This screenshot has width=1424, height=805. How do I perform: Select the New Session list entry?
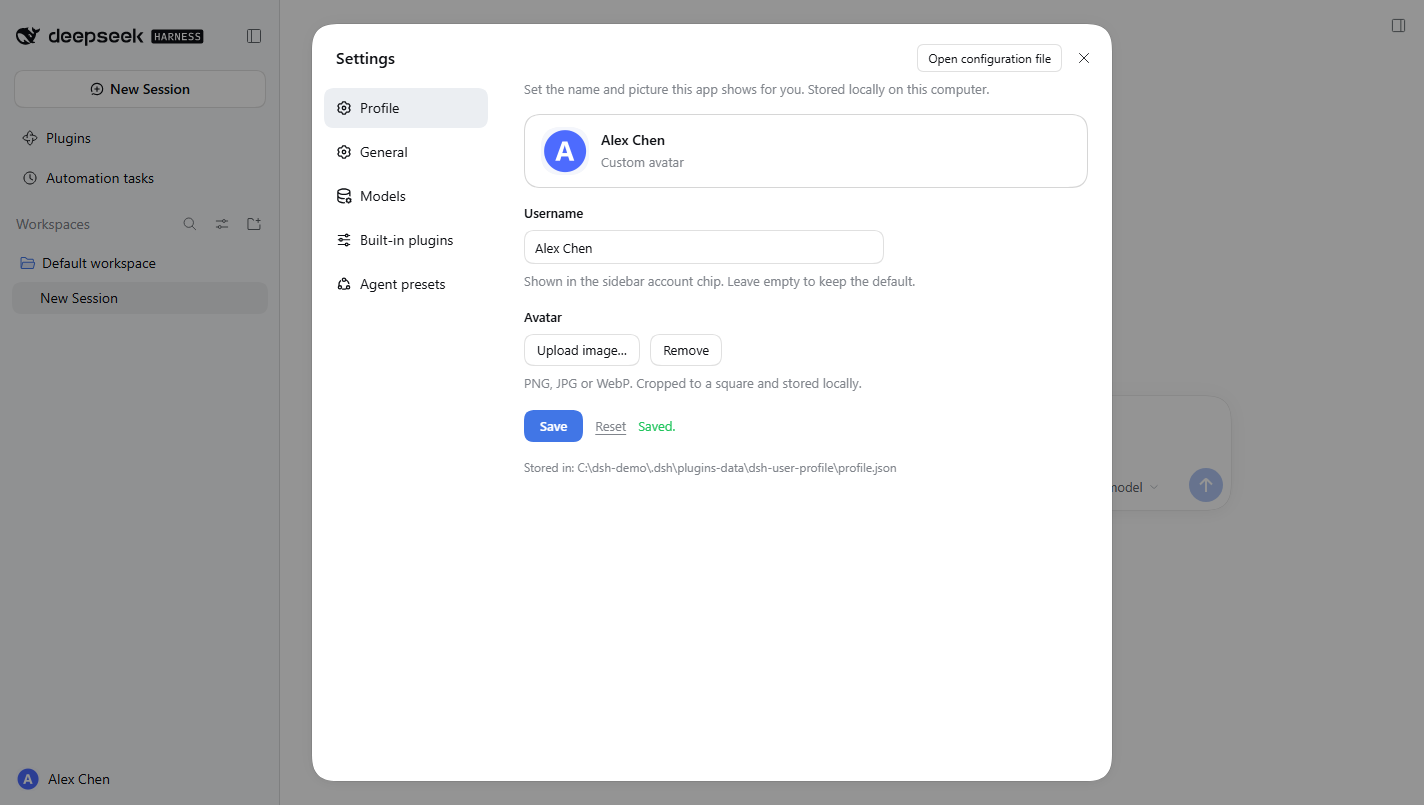click(x=140, y=298)
